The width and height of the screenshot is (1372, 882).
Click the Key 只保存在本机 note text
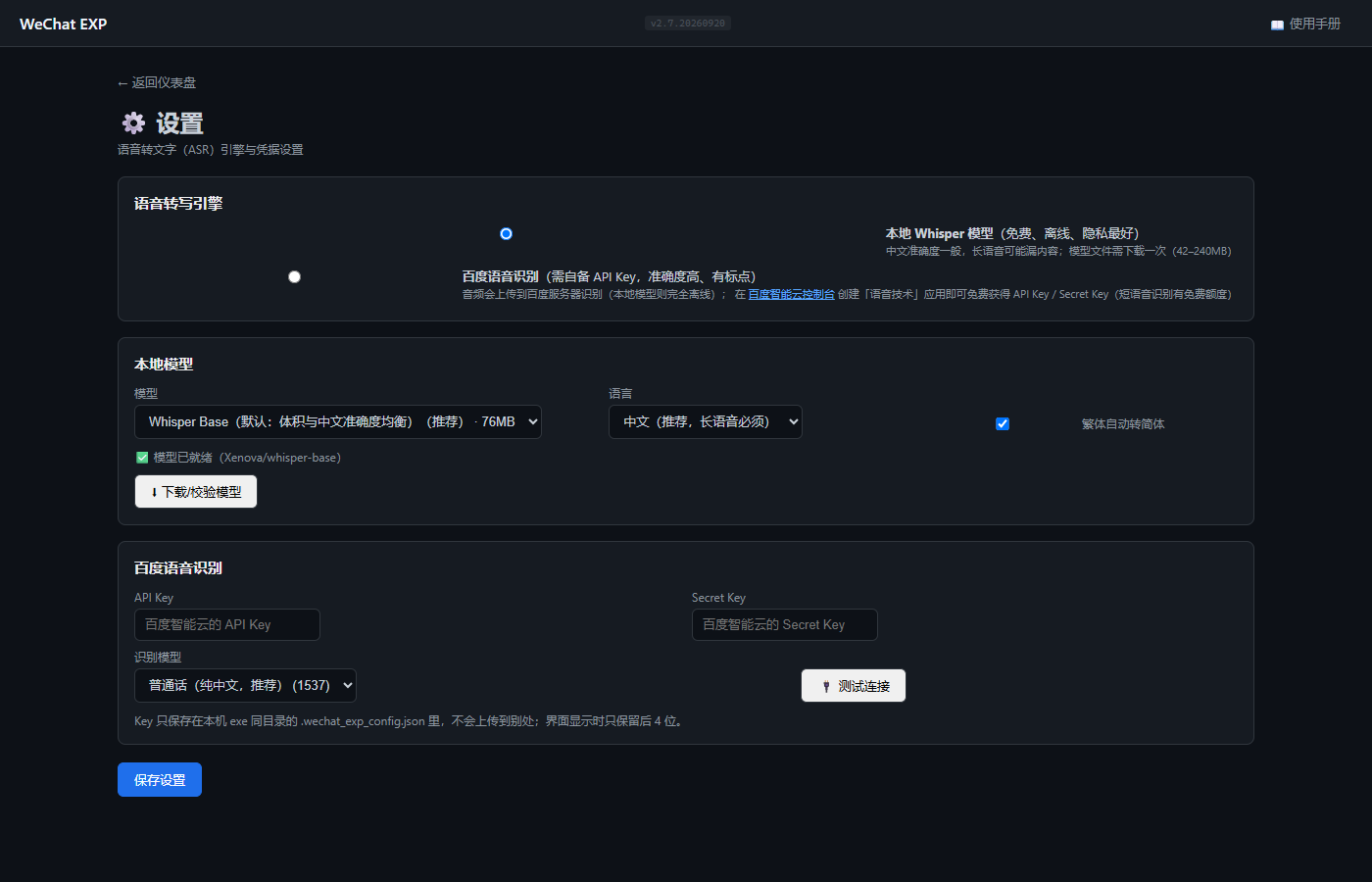(x=410, y=721)
